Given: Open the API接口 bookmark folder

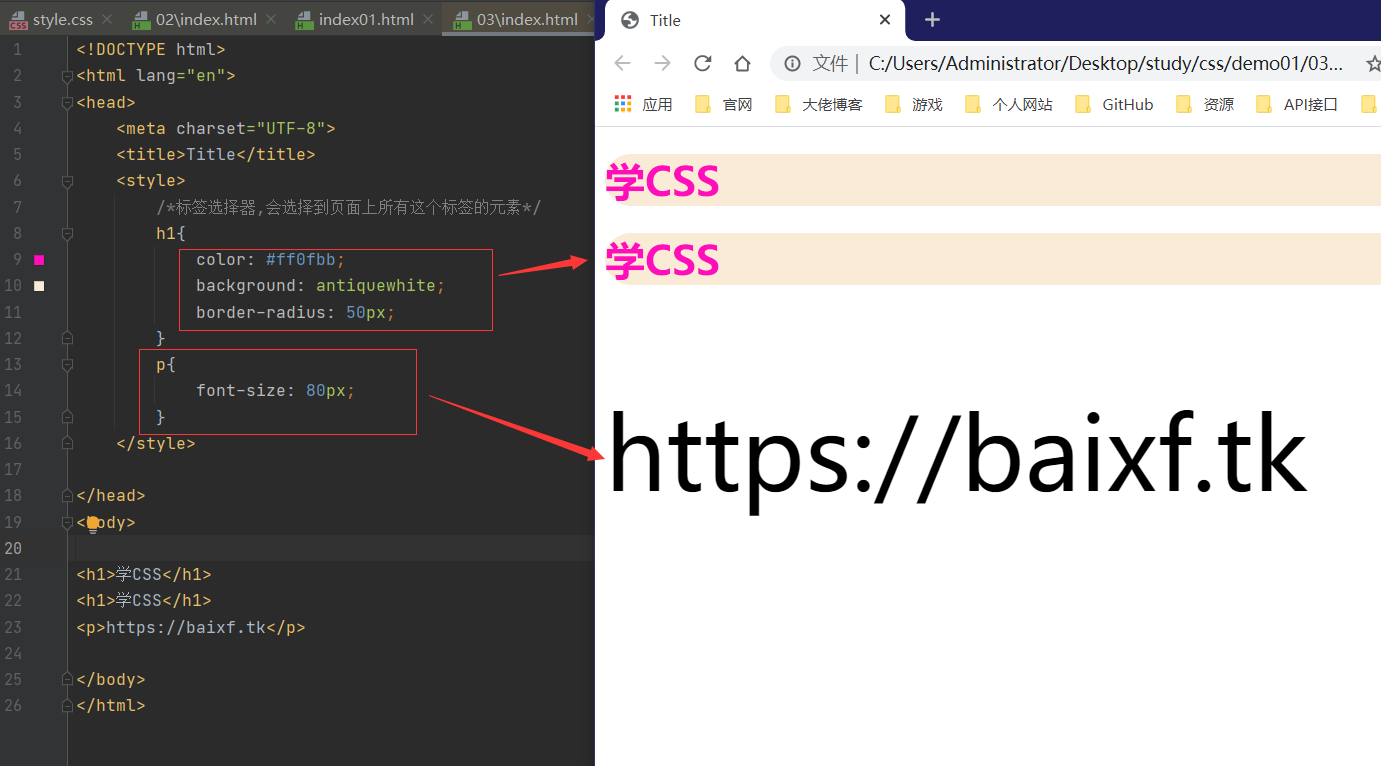Looking at the screenshot, I should click(1297, 104).
